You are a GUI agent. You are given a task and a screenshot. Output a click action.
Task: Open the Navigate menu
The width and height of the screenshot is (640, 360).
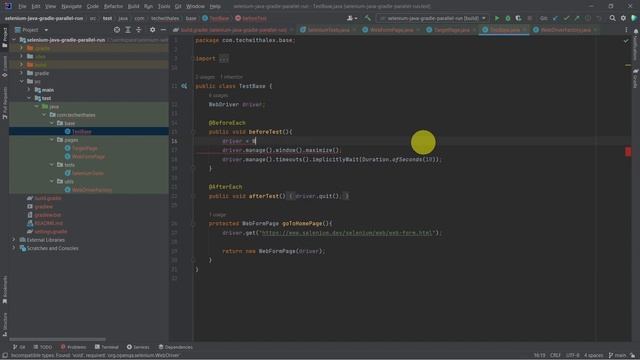click(71, 6)
